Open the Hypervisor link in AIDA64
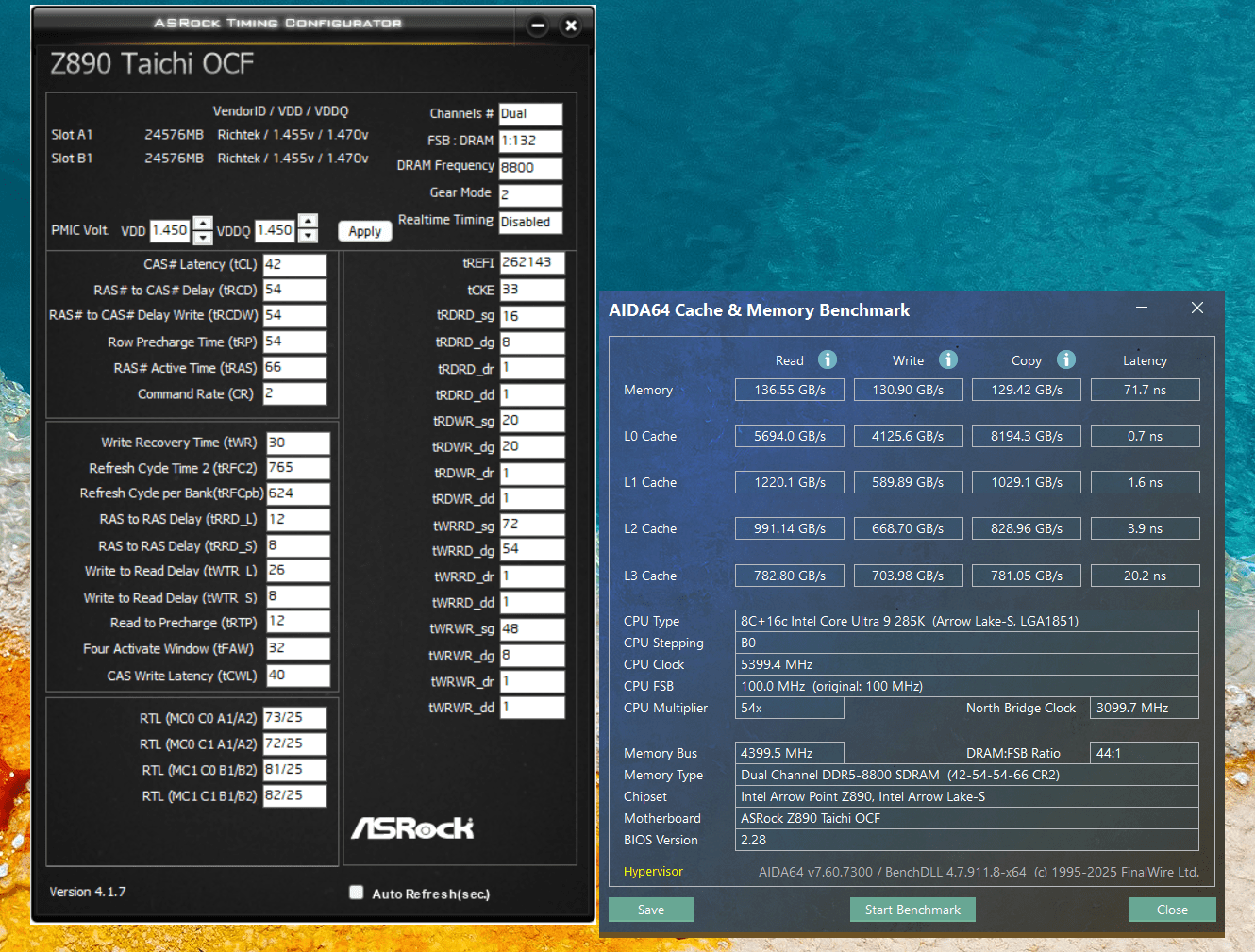This screenshot has width=1255, height=952. pyautogui.click(x=653, y=872)
